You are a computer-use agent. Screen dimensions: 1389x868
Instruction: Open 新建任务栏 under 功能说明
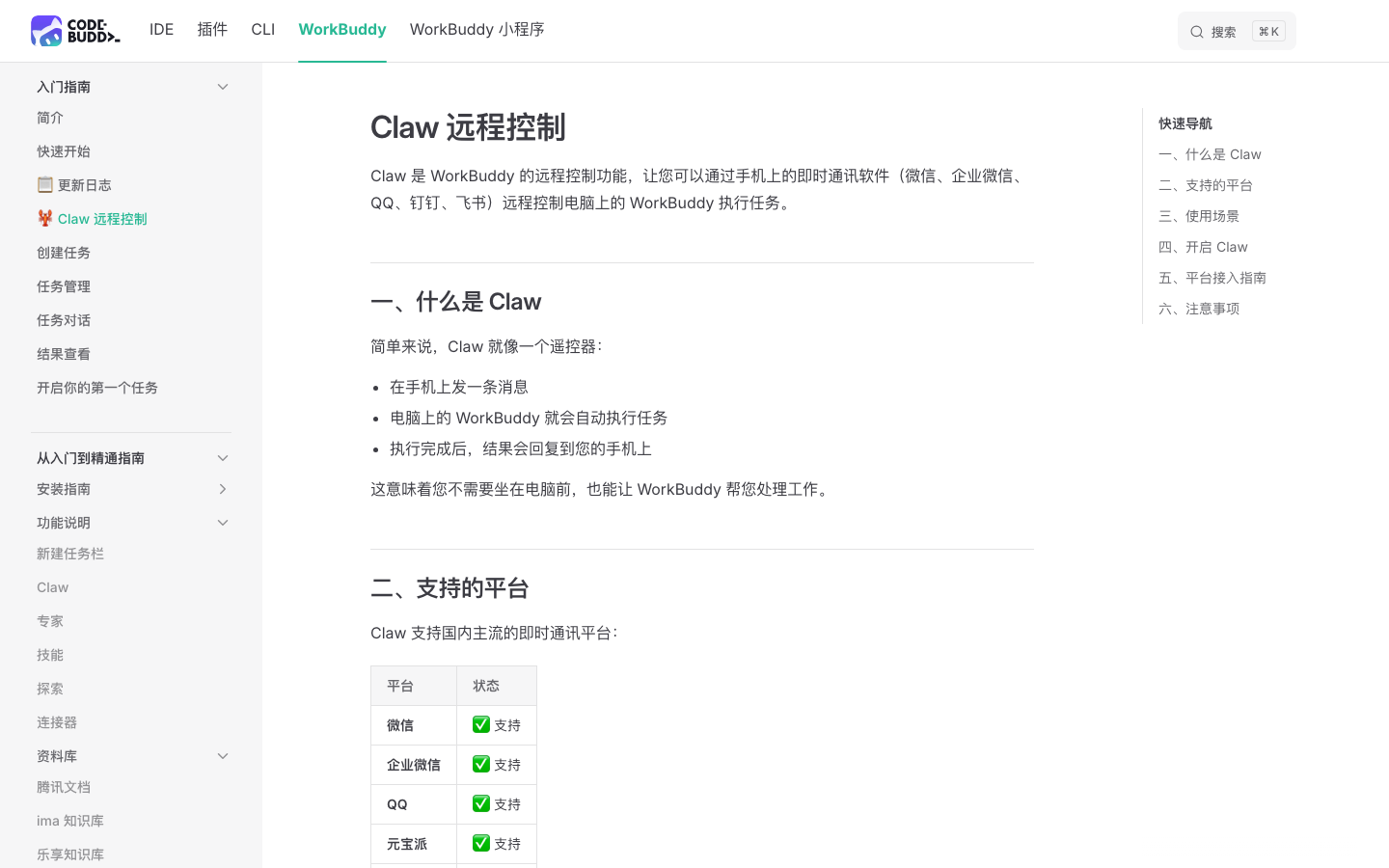pos(70,554)
